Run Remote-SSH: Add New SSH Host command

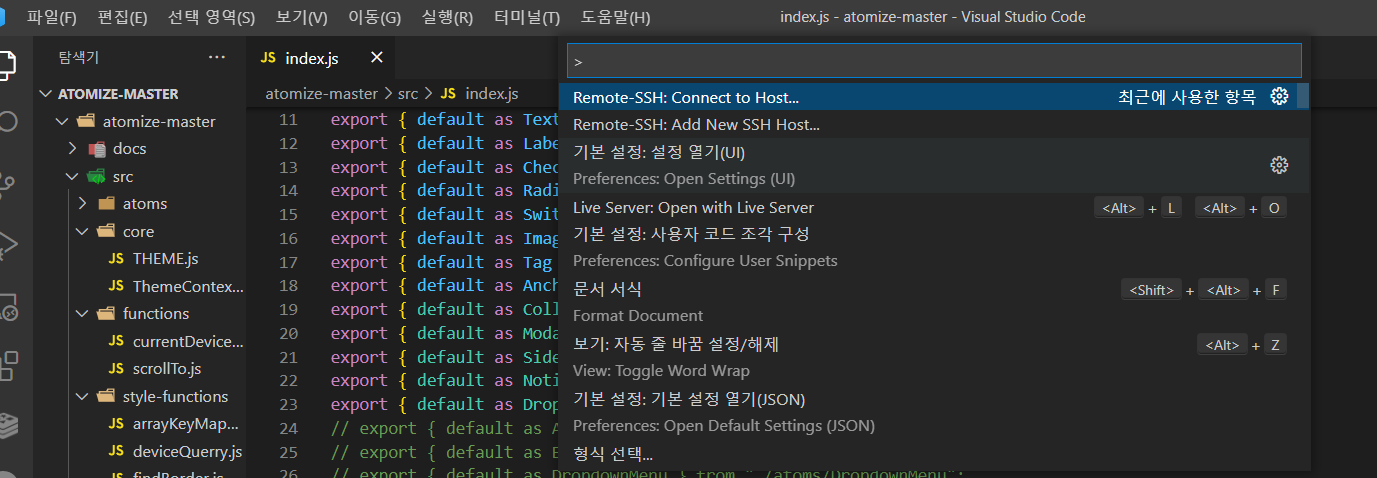[934, 125]
